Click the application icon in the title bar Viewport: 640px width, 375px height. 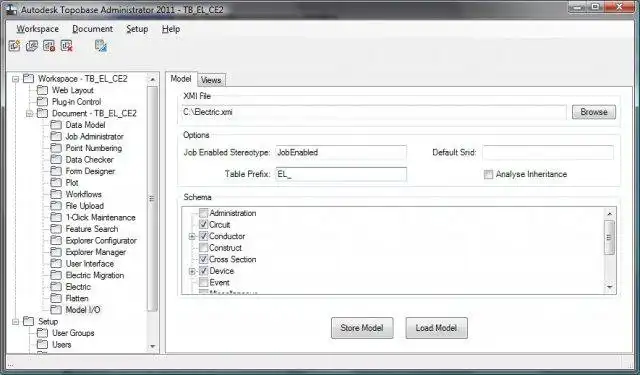(x=12, y=9)
